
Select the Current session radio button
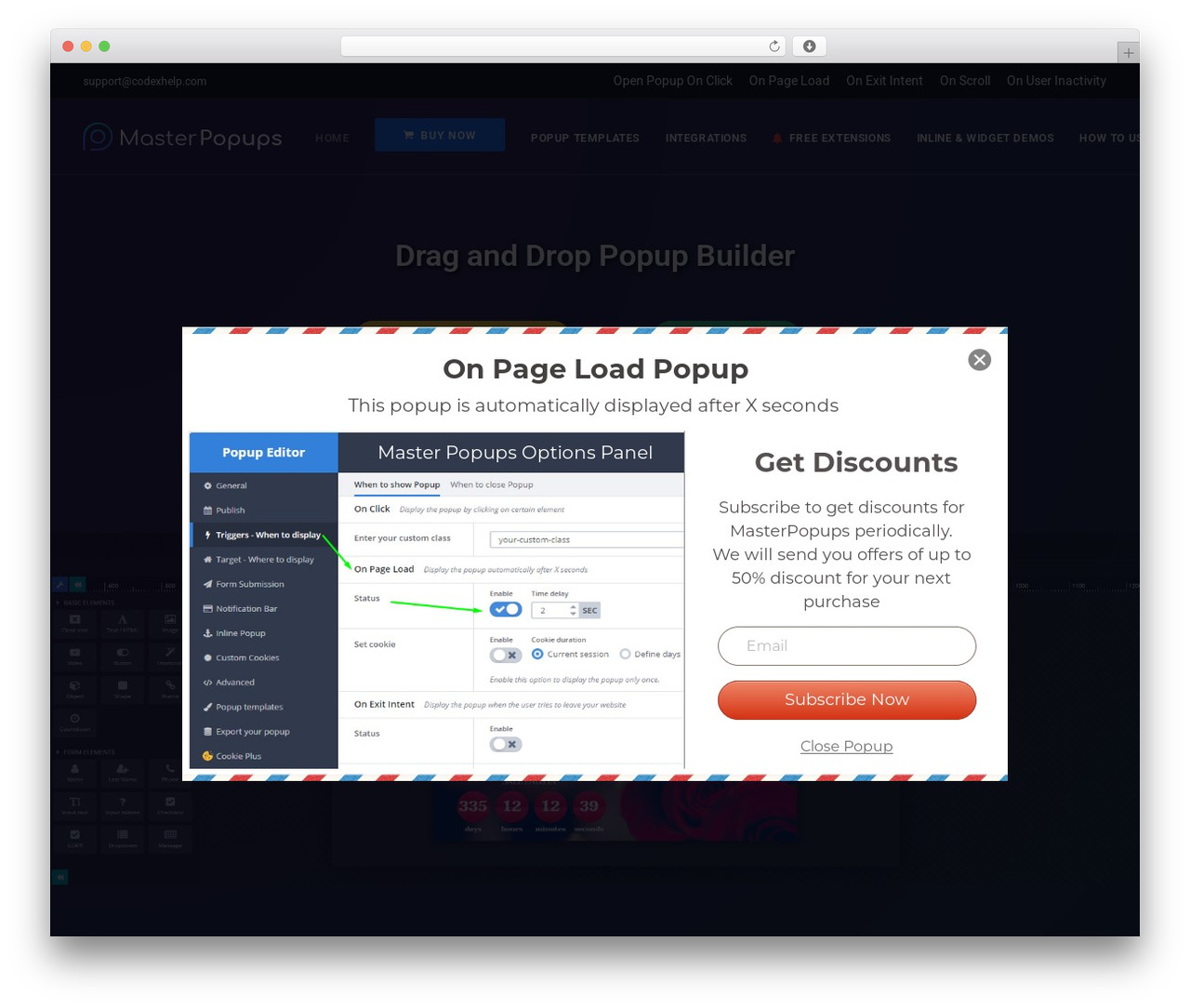(537, 654)
